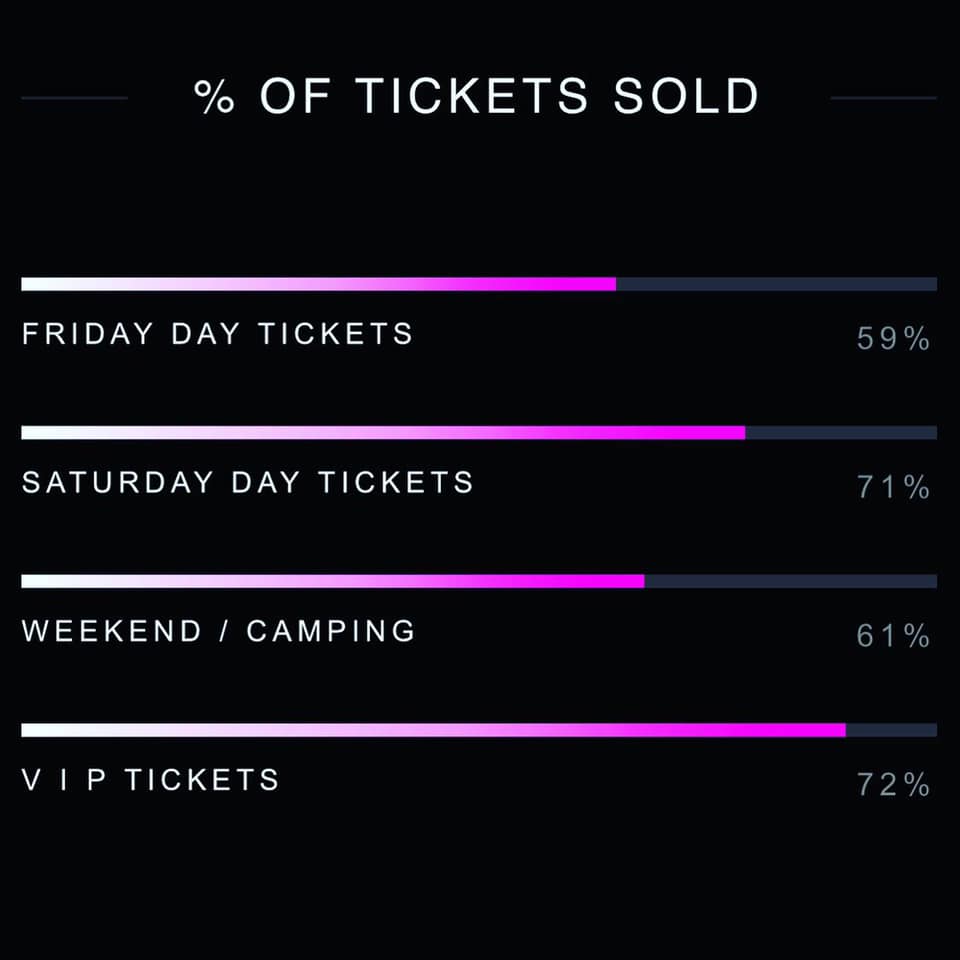Image resolution: width=960 pixels, height=960 pixels.
Task: Click the word TICKETS in the heading
Action: [x=472, y=97]
